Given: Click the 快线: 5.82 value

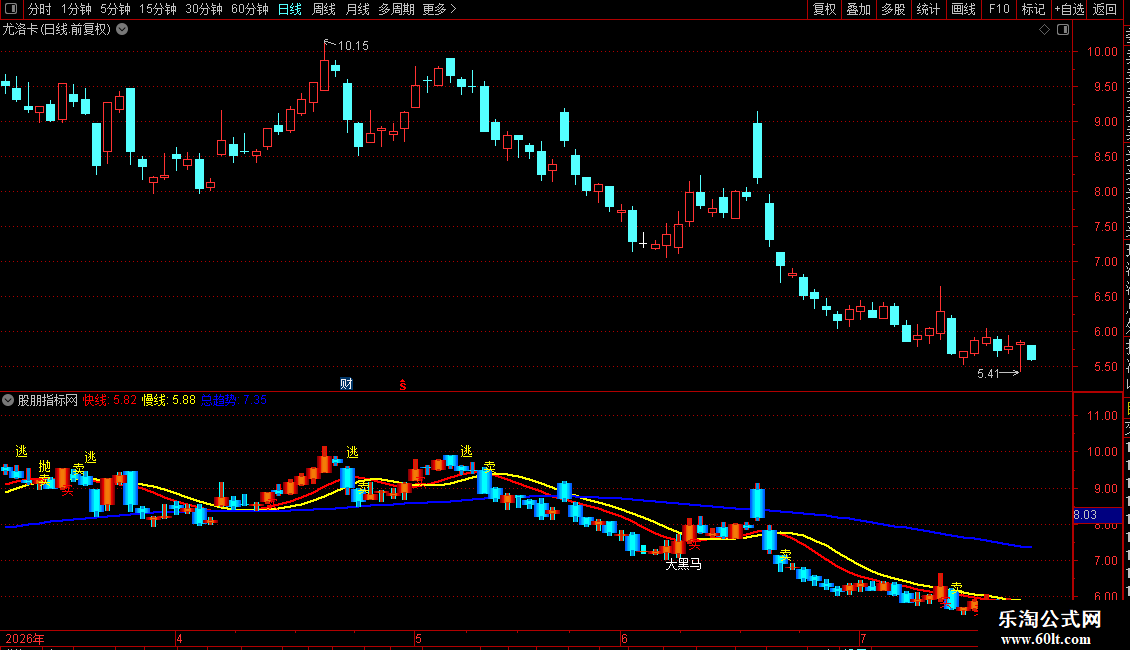Looking at the screenshot, I should point(110,400).
